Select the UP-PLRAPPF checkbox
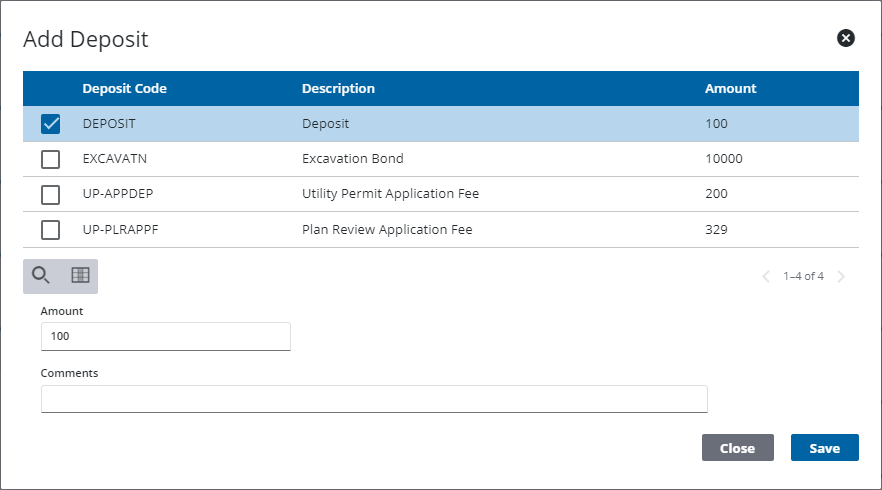The image size is (882, 490). [x=51, y=230]
